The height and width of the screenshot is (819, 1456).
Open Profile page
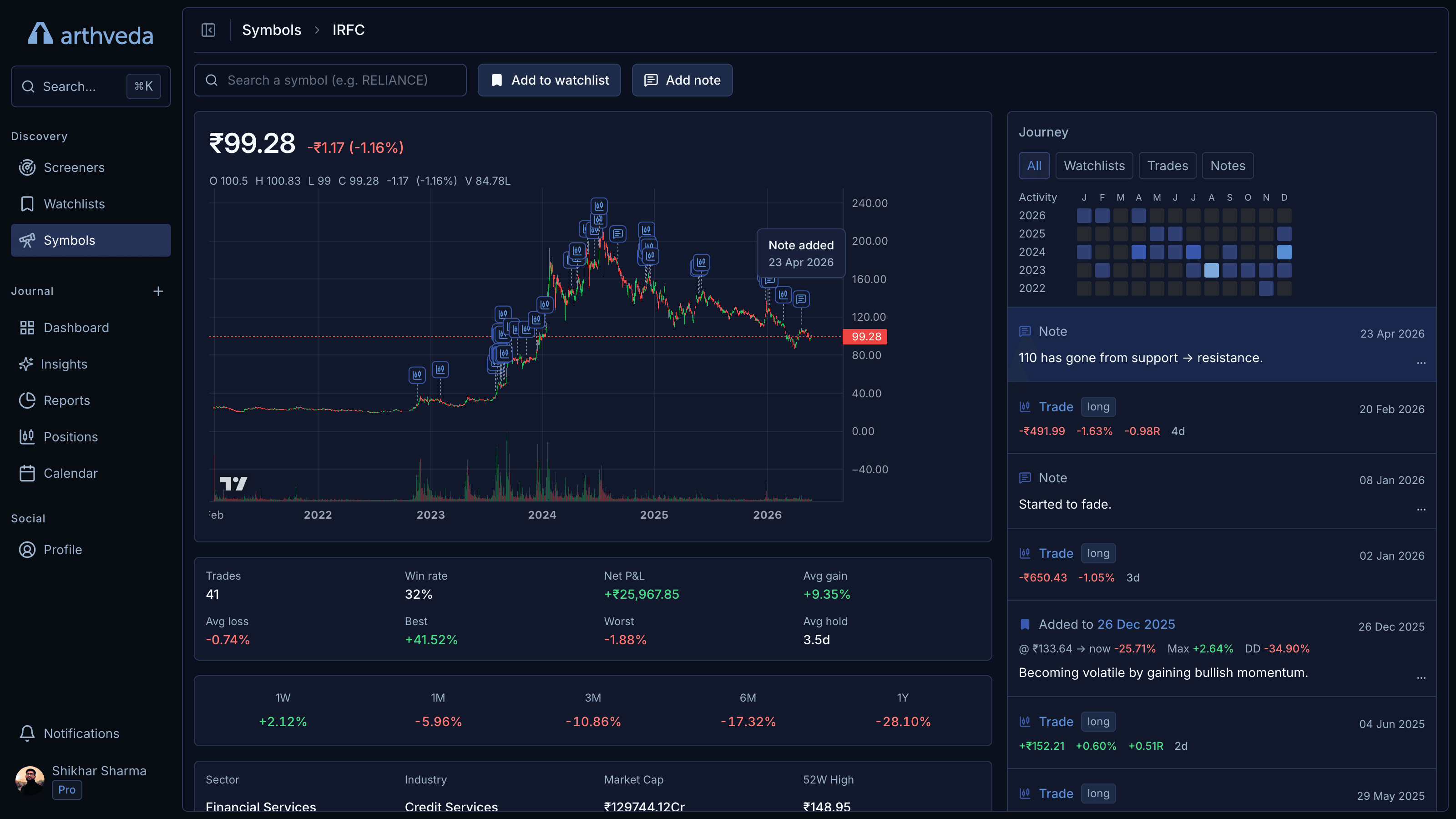(91, 549)
